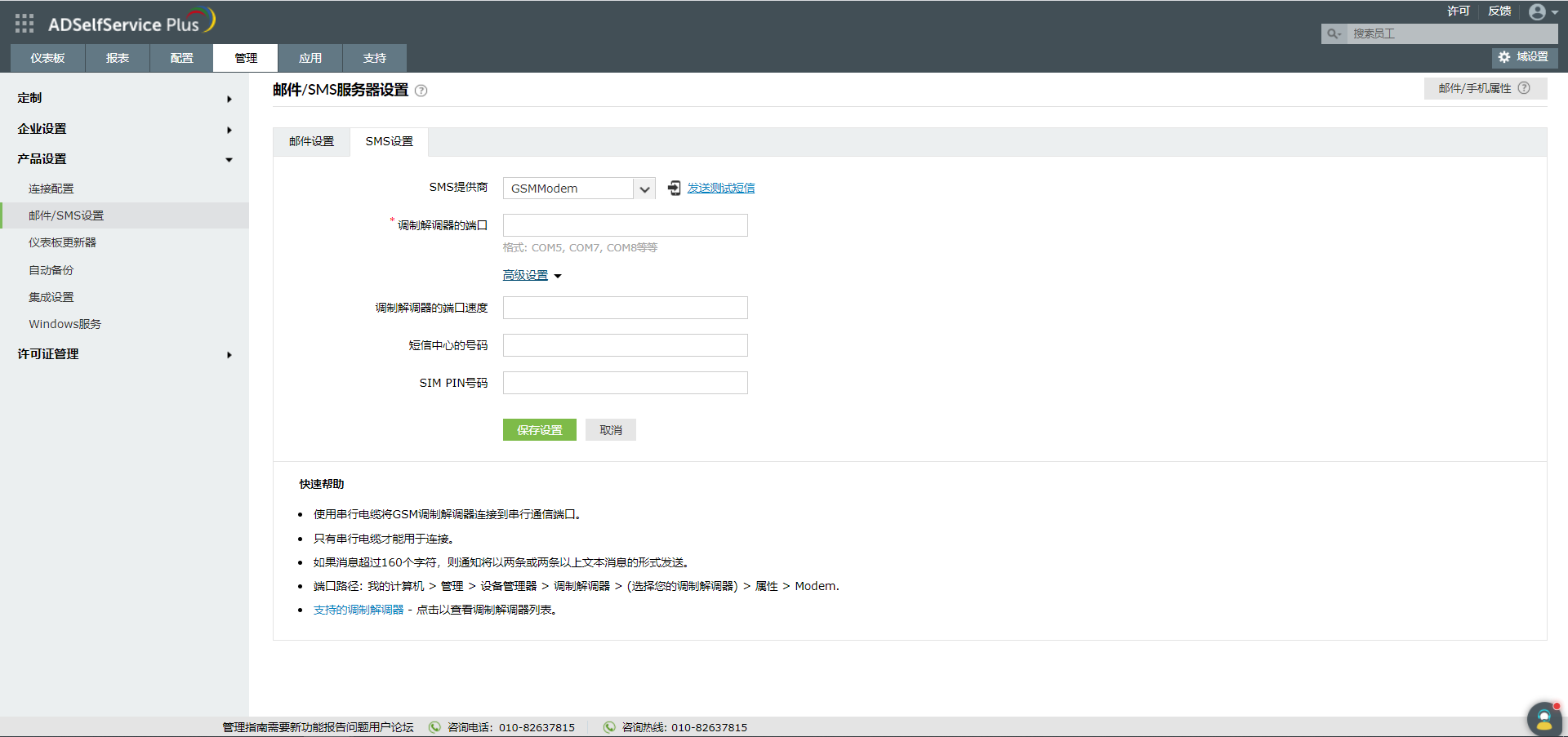Click help icon beside 邮件/手机属性
Screen dimensions: 1568x737
point(1524,88)
